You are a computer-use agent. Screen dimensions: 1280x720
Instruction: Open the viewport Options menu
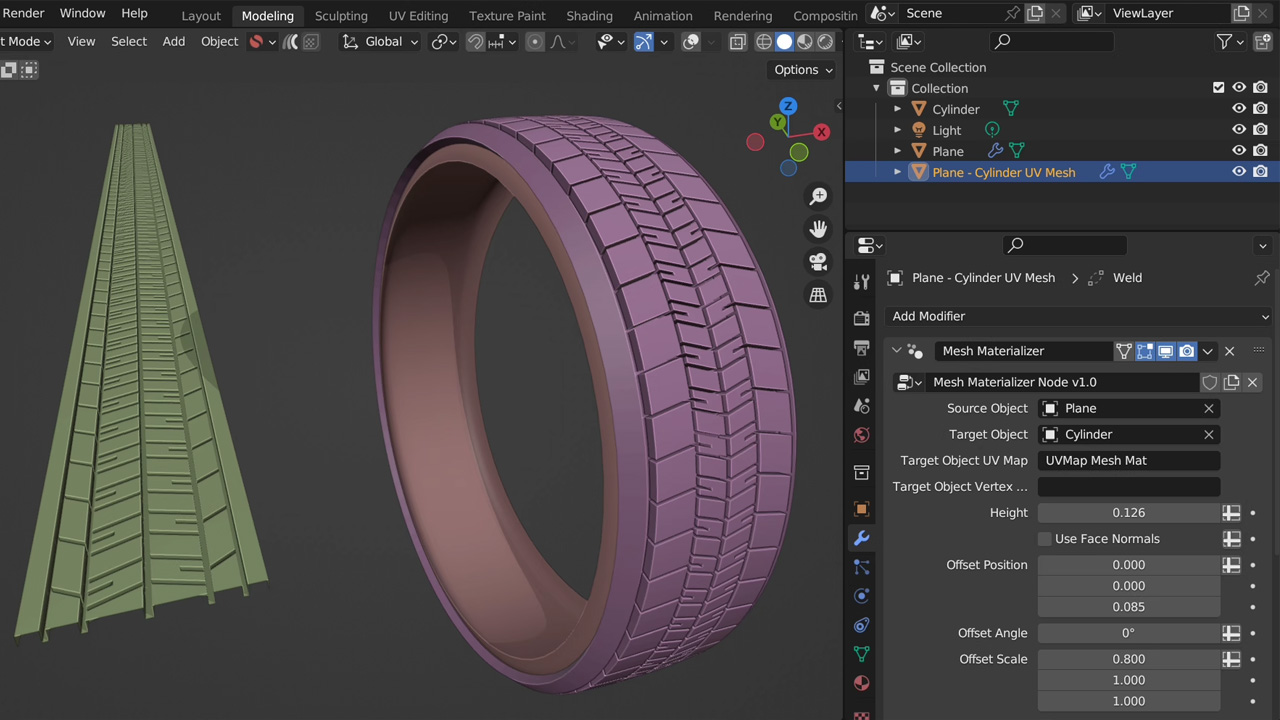(x=800, y=69)
